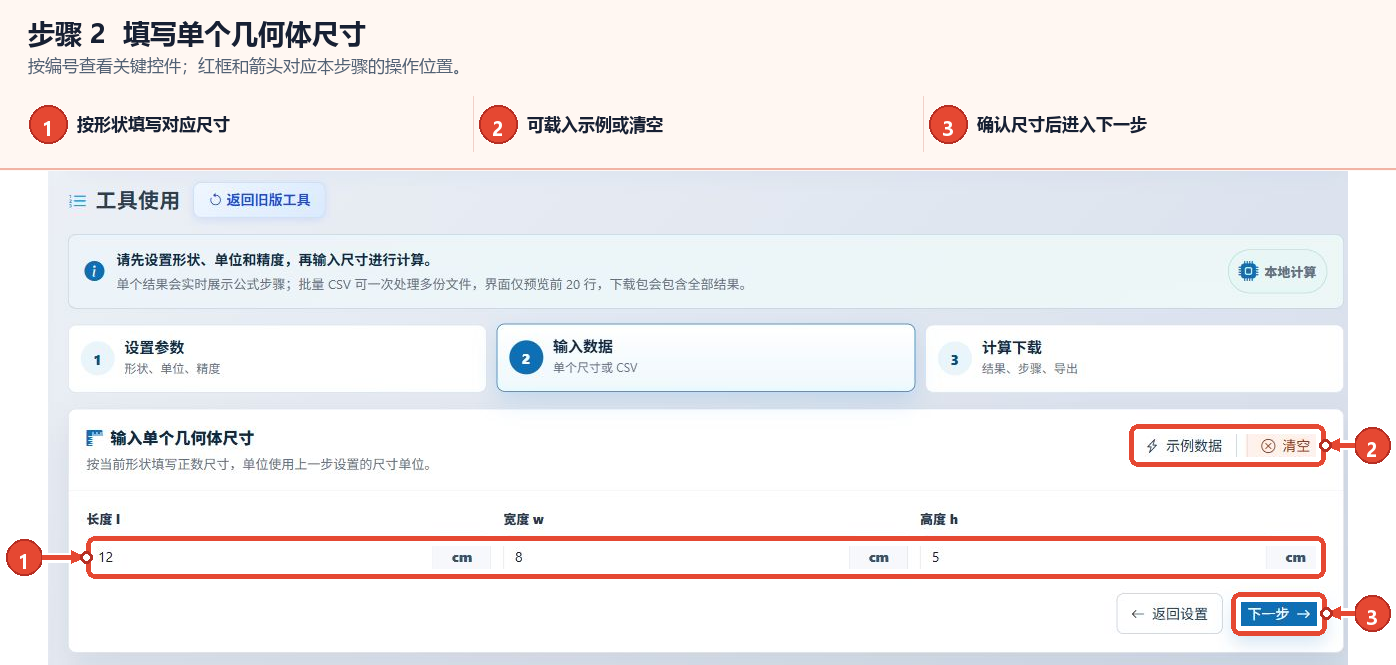Image resolution: width=1396 pixels, height=665 pixels.
Task: Click the right arrow icon in 下一步
Action: (1303, 614)
